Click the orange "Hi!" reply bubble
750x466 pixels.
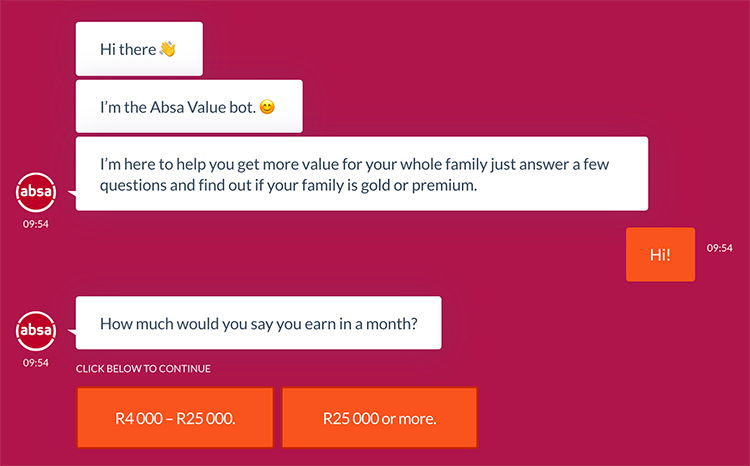[660, 254]
